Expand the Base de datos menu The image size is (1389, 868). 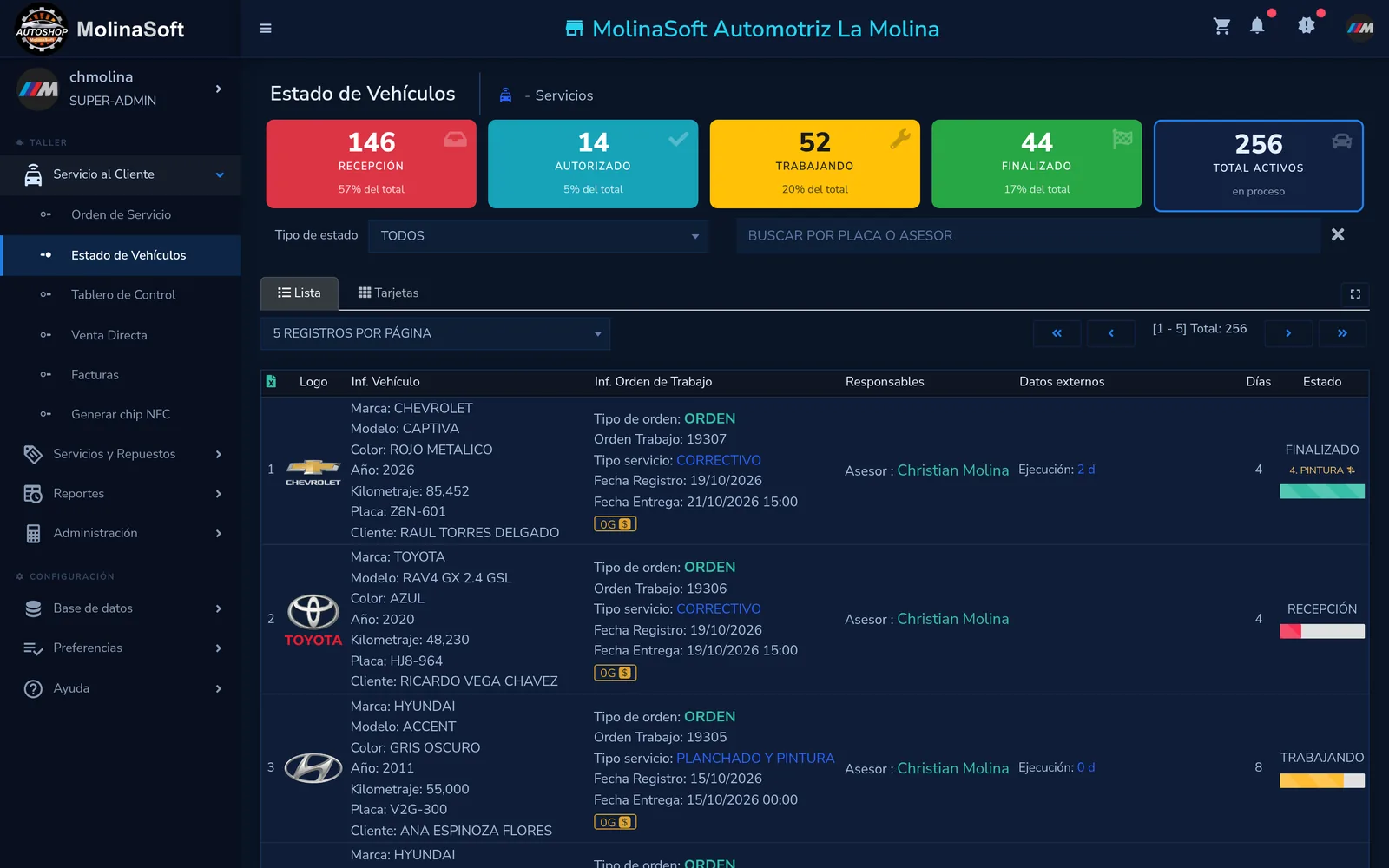121,608
